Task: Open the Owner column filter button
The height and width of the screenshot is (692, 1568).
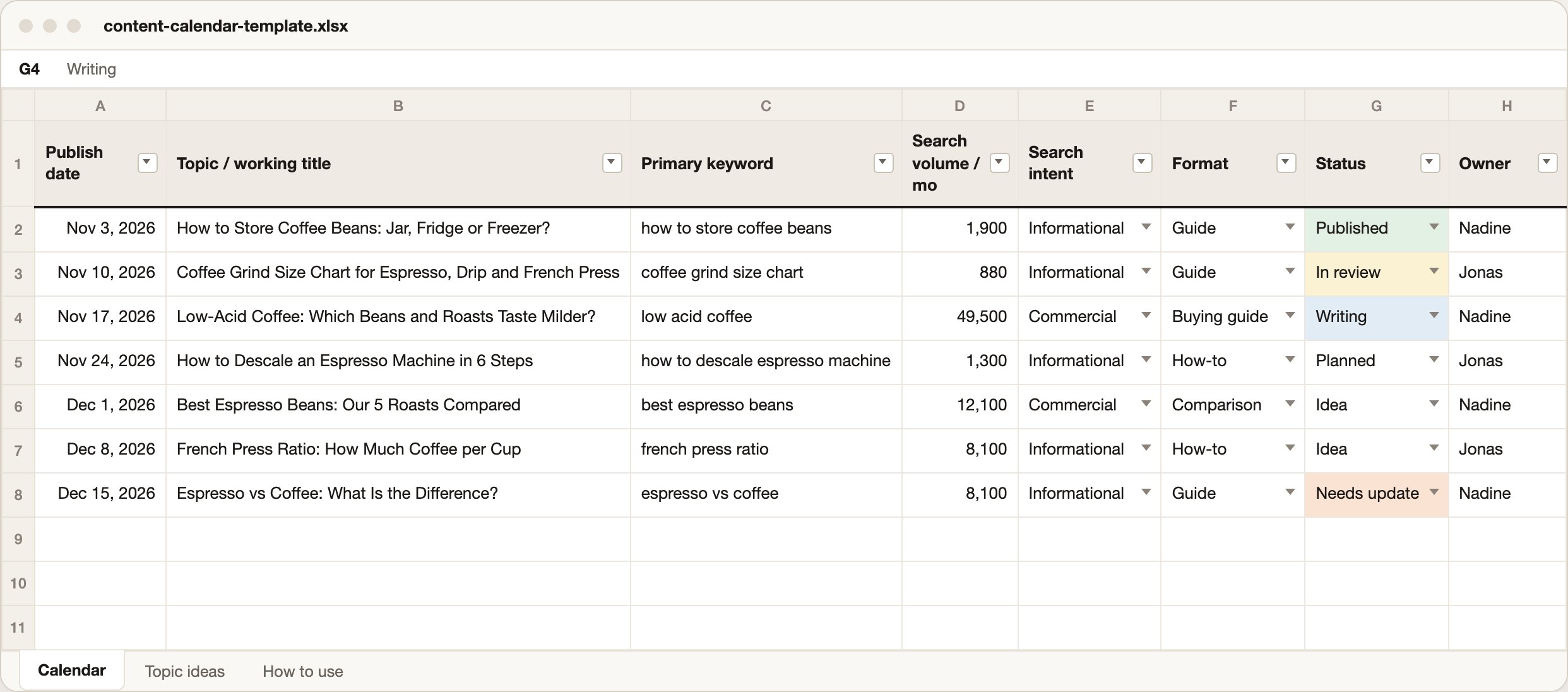Action: click(1547, 163)
